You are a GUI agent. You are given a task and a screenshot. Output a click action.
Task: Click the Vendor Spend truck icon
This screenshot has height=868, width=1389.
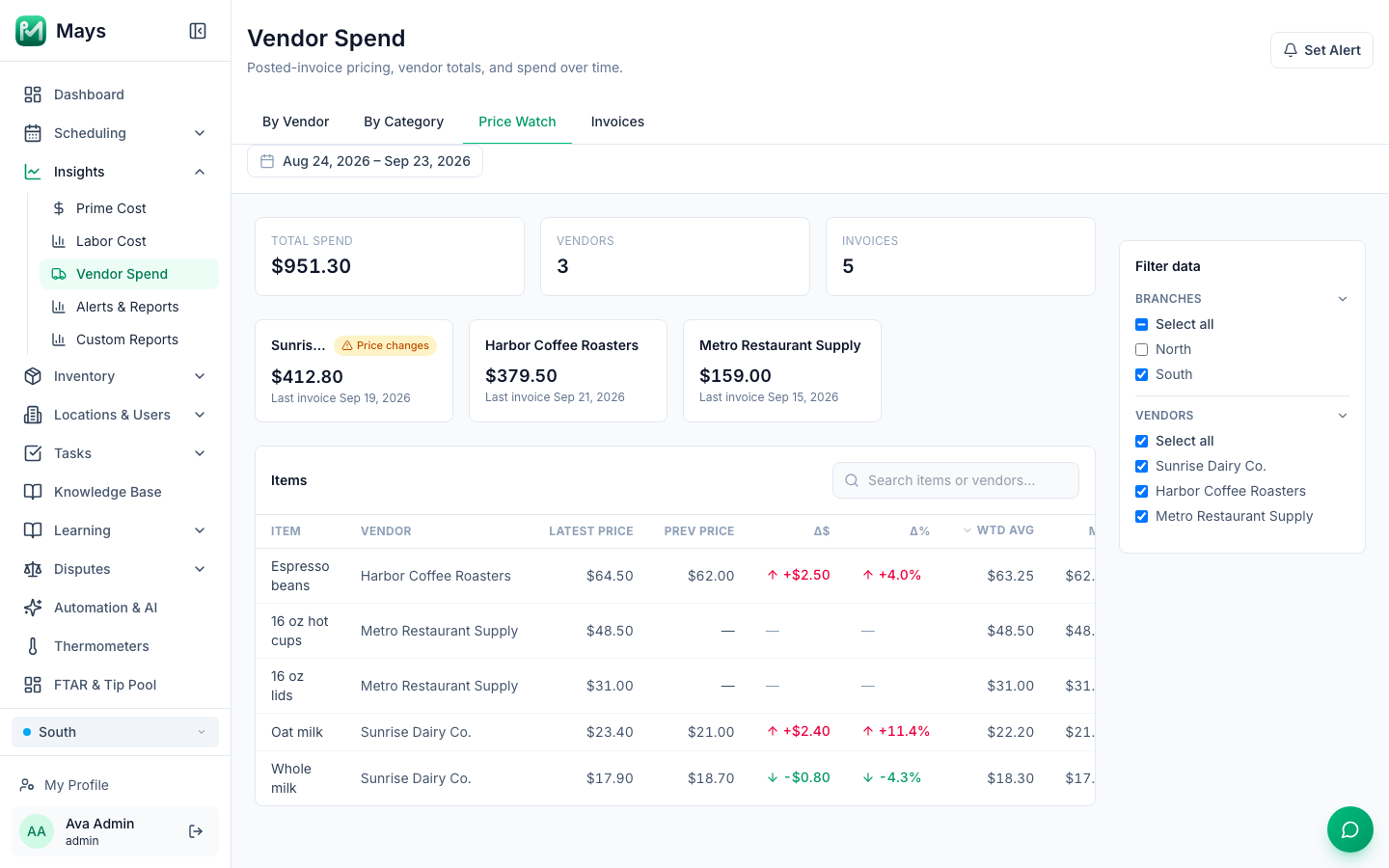click(x=59, y=274)
